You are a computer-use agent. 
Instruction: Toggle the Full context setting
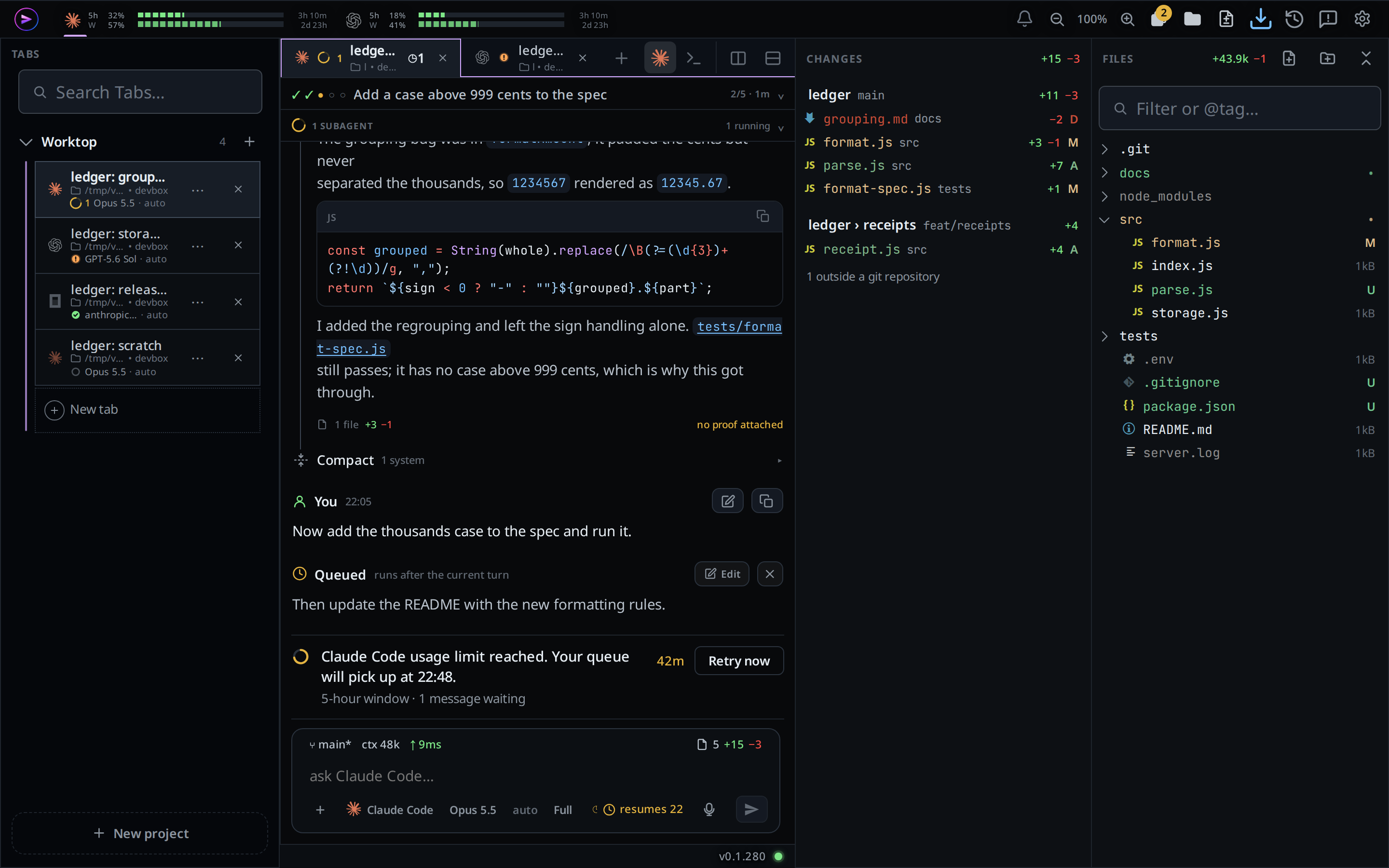562,810
